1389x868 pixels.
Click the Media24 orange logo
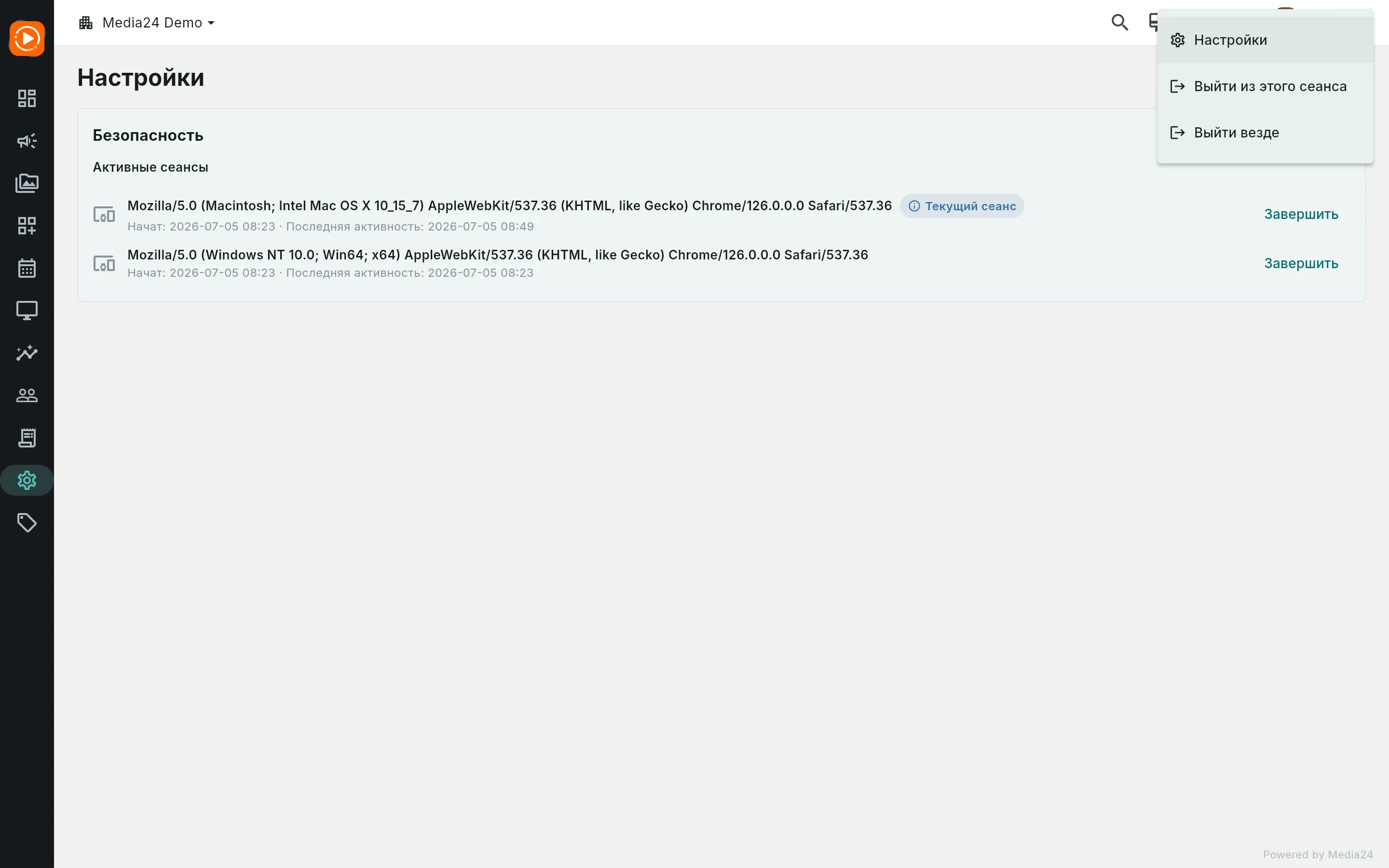tap(27, 39)
